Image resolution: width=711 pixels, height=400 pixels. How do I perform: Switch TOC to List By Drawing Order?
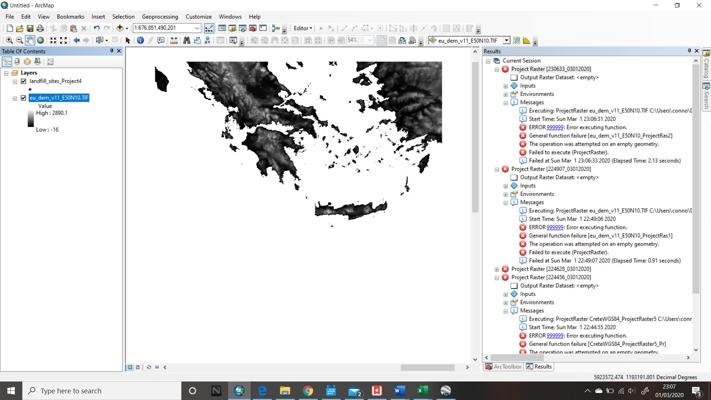pyautogui.click(x=7, y=62)
